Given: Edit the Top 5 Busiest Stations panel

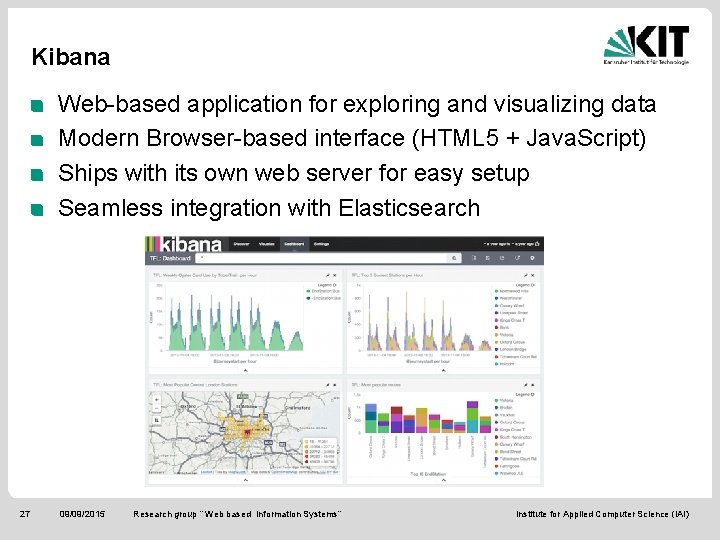Looking at the screenshot, I should click(x=525, y=275).
